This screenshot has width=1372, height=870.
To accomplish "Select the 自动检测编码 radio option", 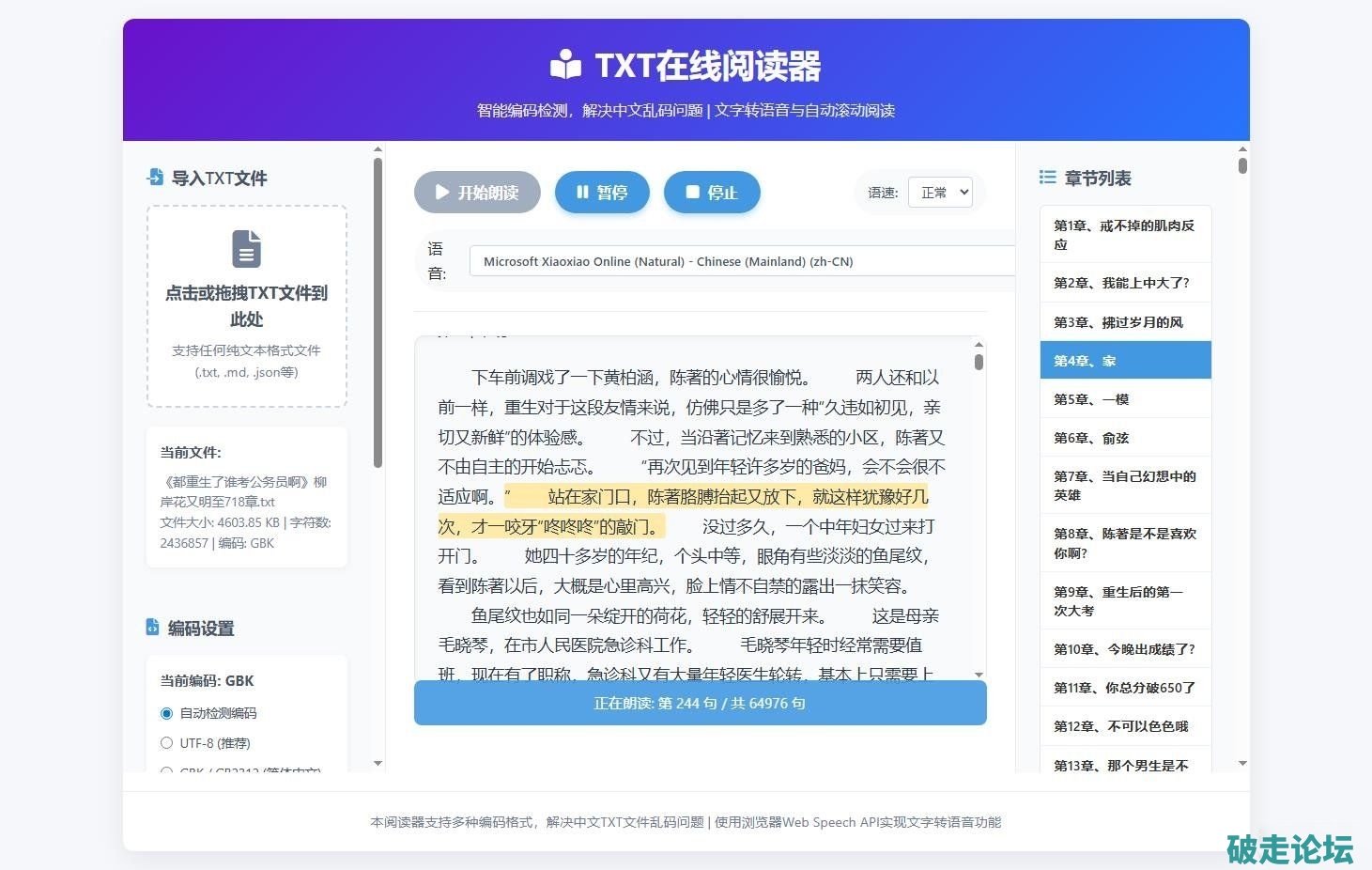I will click(x=167, y=713).
